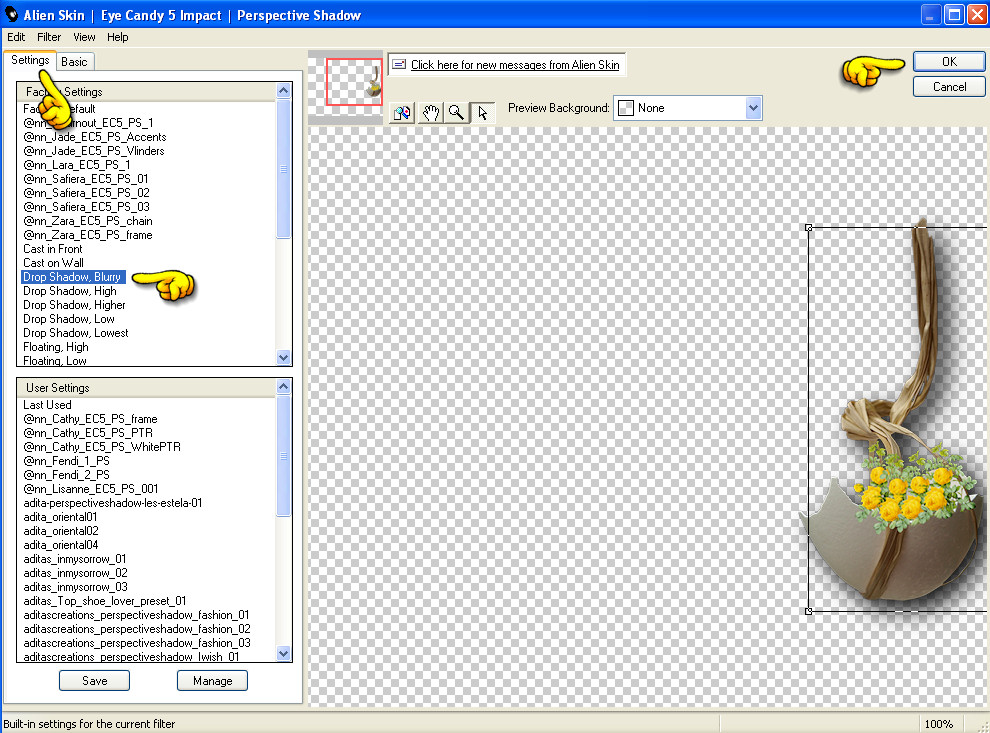Click the Manage settings button
The image size is (990, 733).
212,681
